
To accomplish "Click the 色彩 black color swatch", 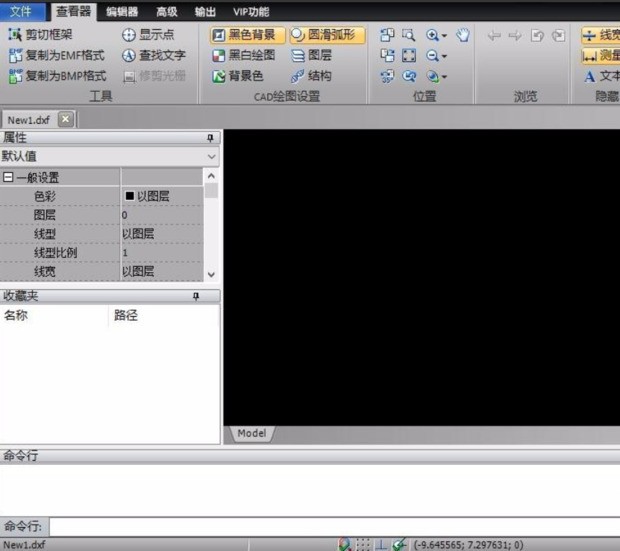I will (x=129, y=196).
